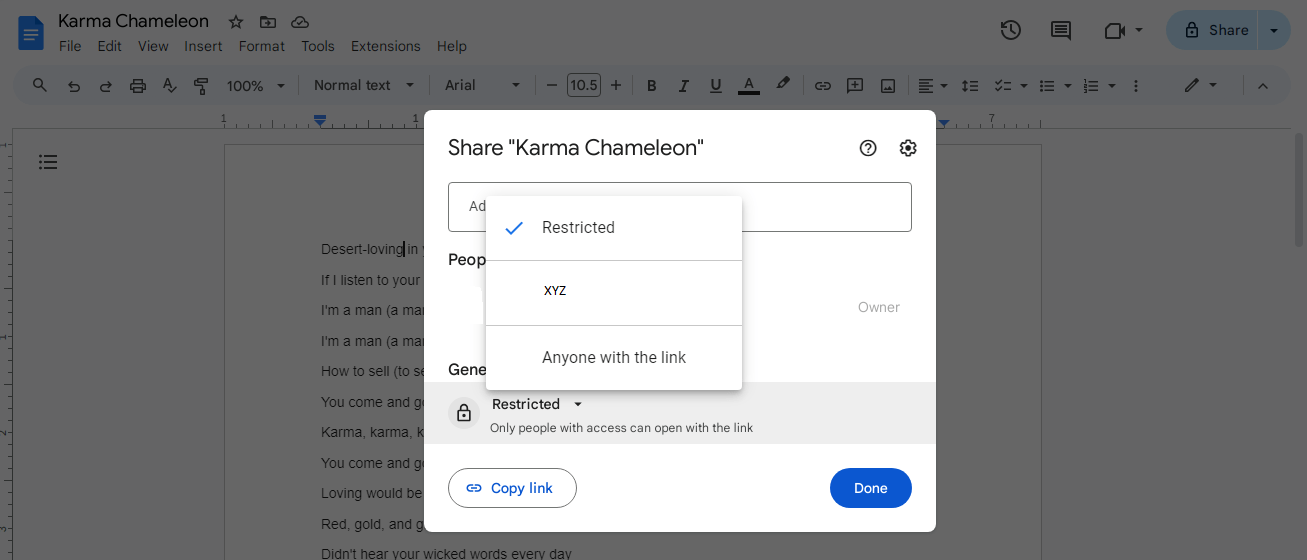This screenshot has width=1307, height=560.
Task: Toggle underline formatting
Action: (715, 86)
